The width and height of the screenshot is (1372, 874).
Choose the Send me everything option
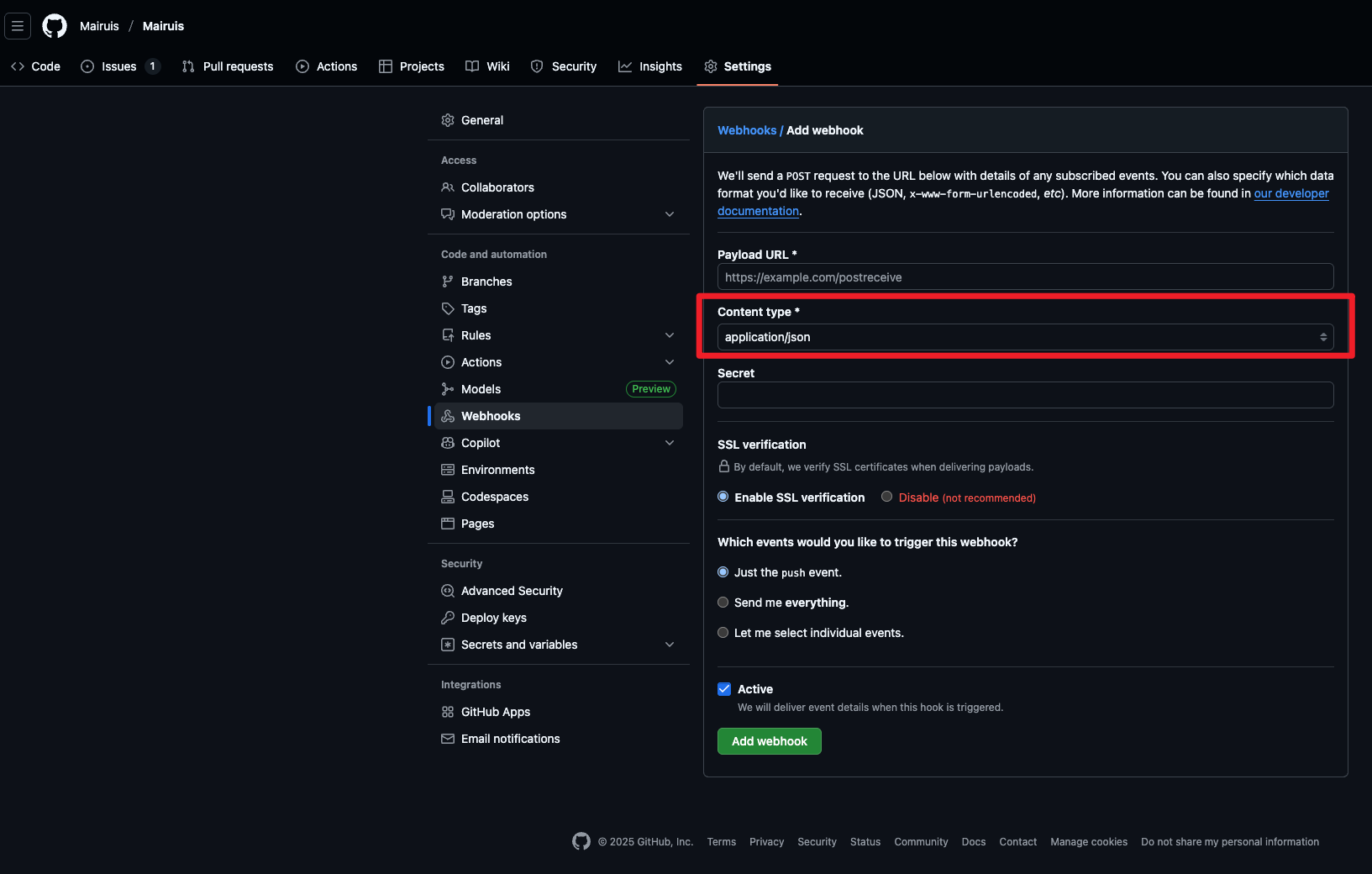tap(723, 603)
